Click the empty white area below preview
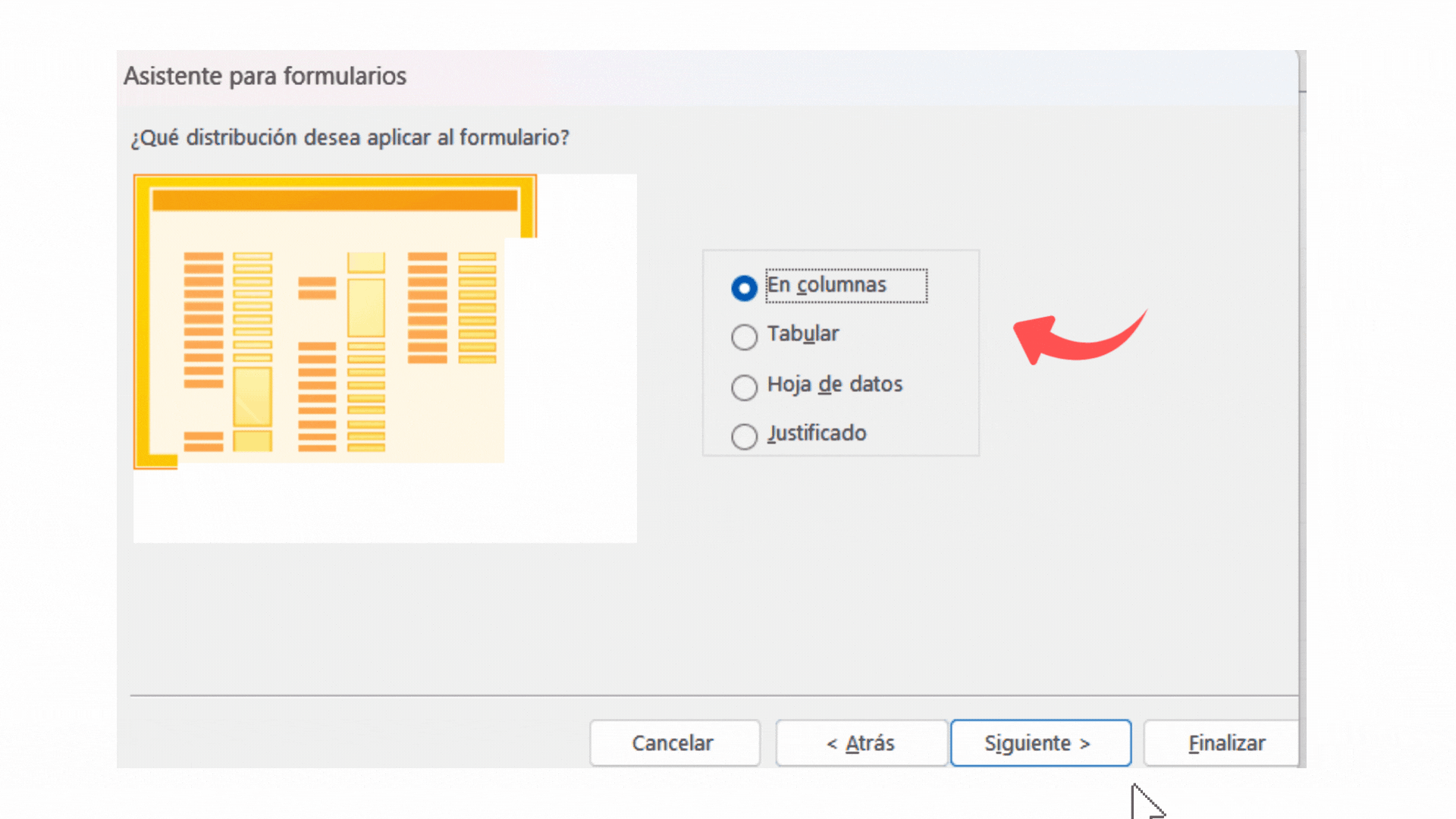 tap(385, 504)
